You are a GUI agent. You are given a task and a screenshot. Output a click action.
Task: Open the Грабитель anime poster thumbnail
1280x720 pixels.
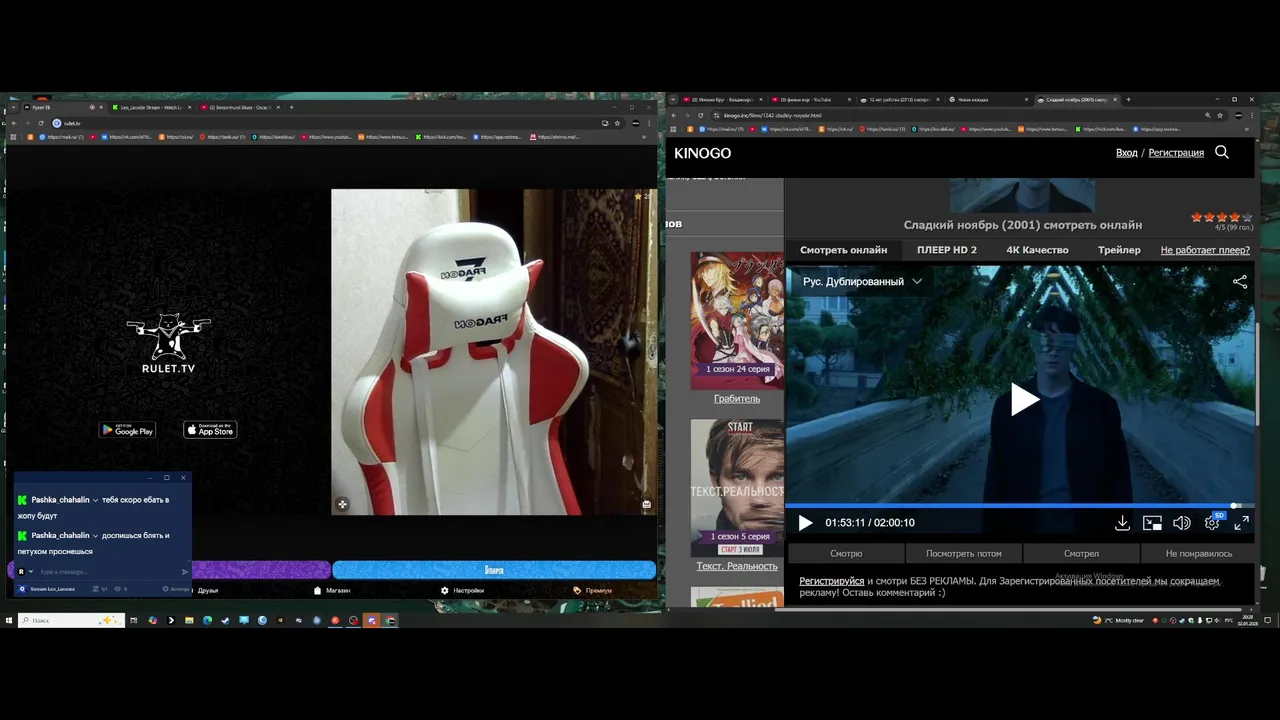pyautogui.click(x=737, y=320)
